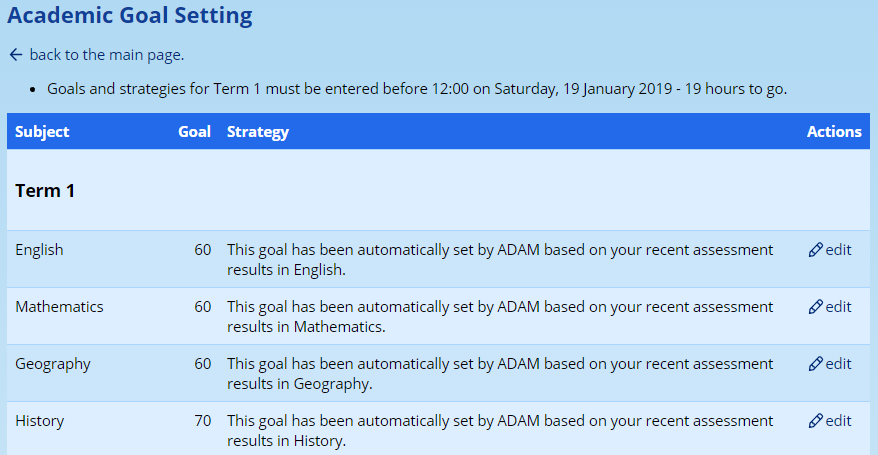Screen dimensions: 878x455
Task: Open the 'back to the main page' link
Action: (106, 54)
